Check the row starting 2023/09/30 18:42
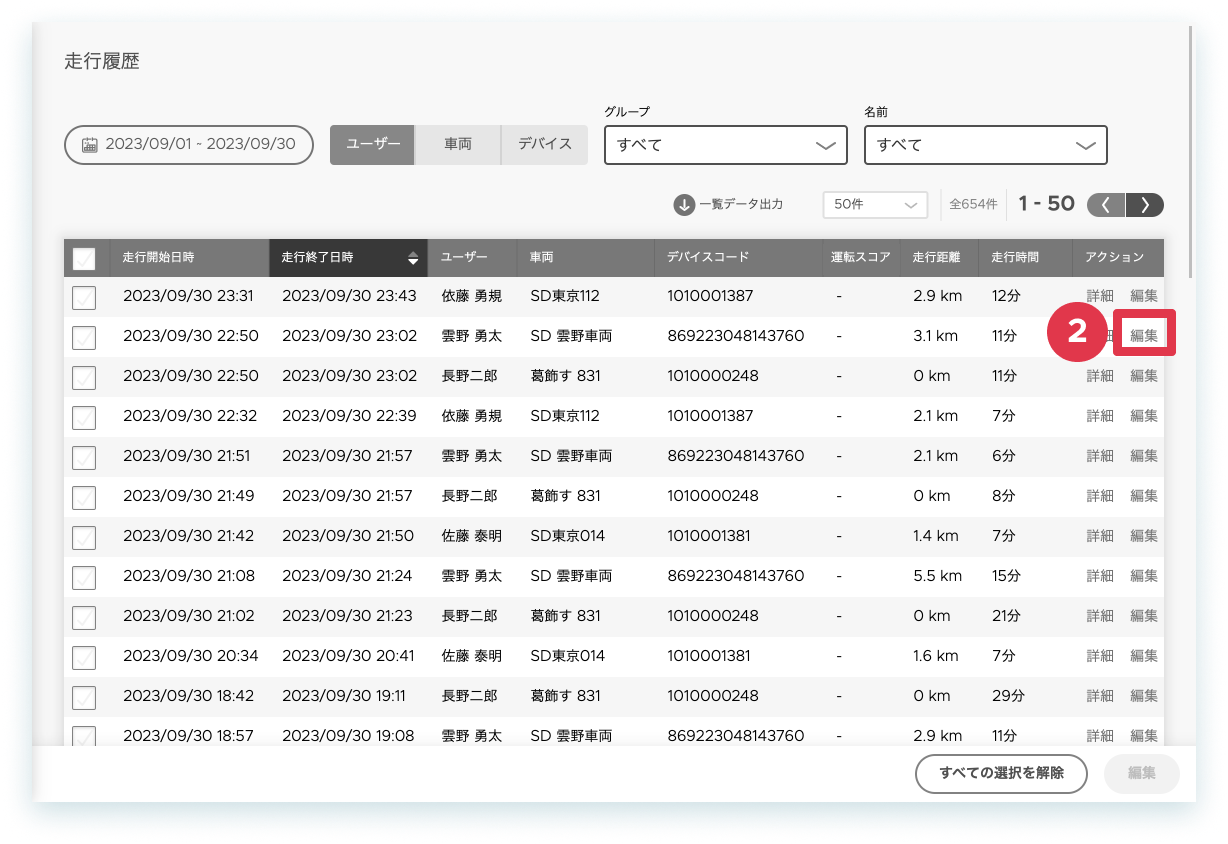 84,697
